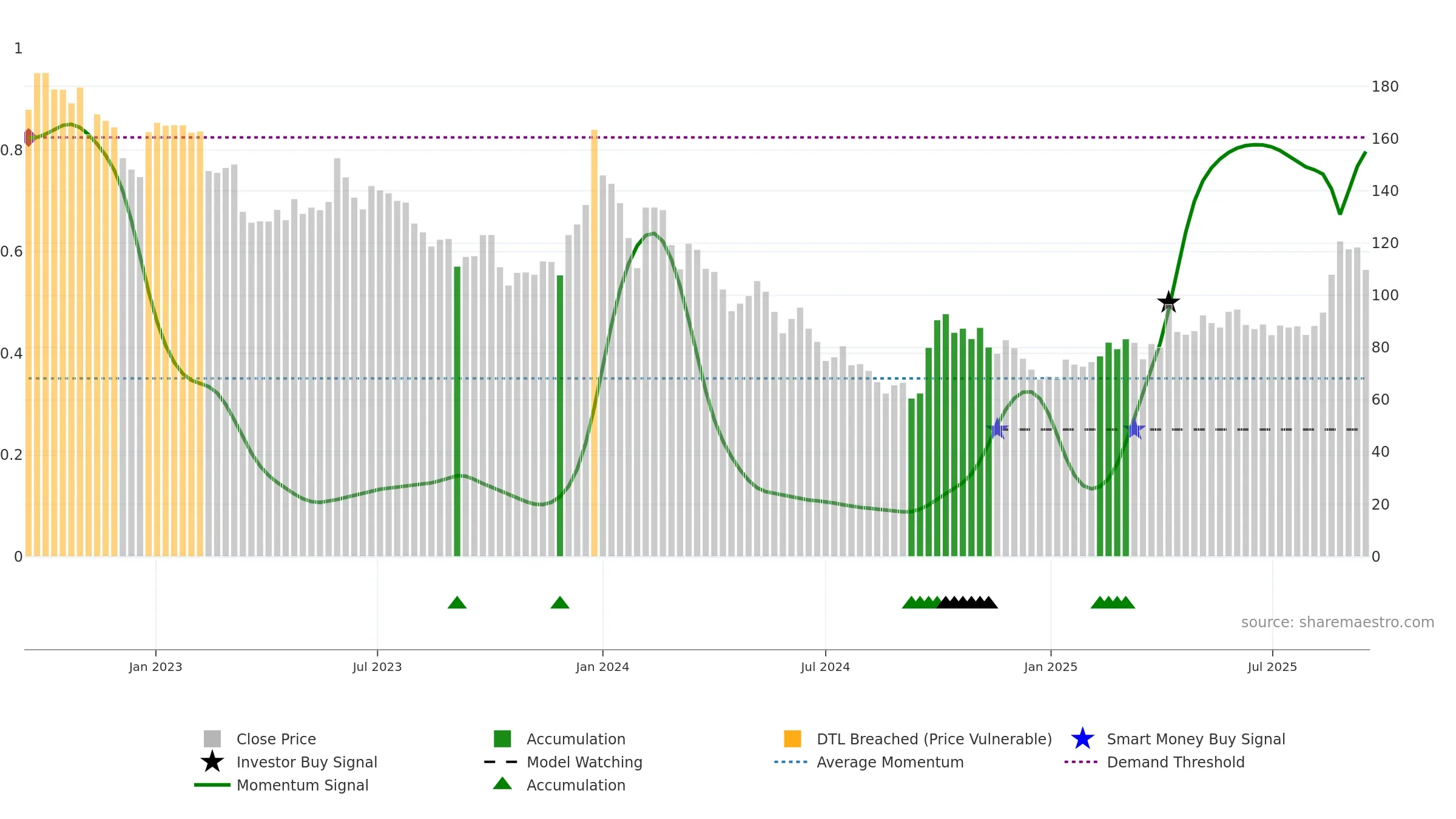Click the Close Price legend label

tap(276, 739)
